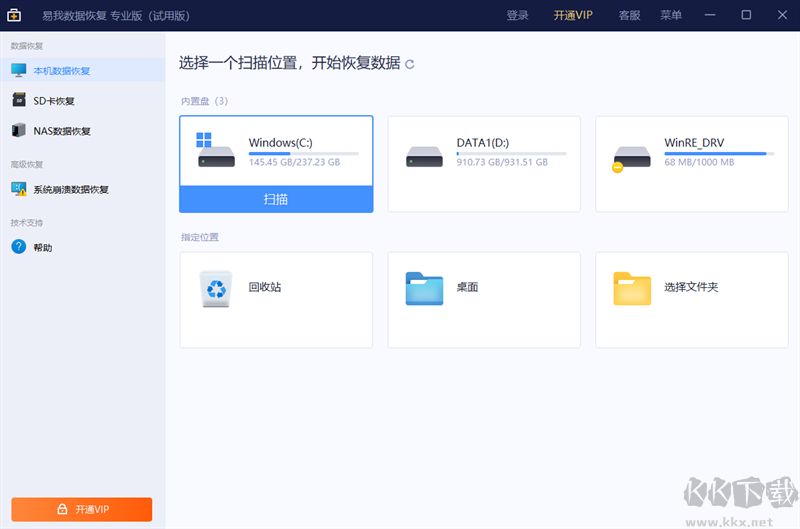Screen dimensions: 800x529
Task: Switch to NAS数据恢复 sidebar entry
Action: coord(83,131)
